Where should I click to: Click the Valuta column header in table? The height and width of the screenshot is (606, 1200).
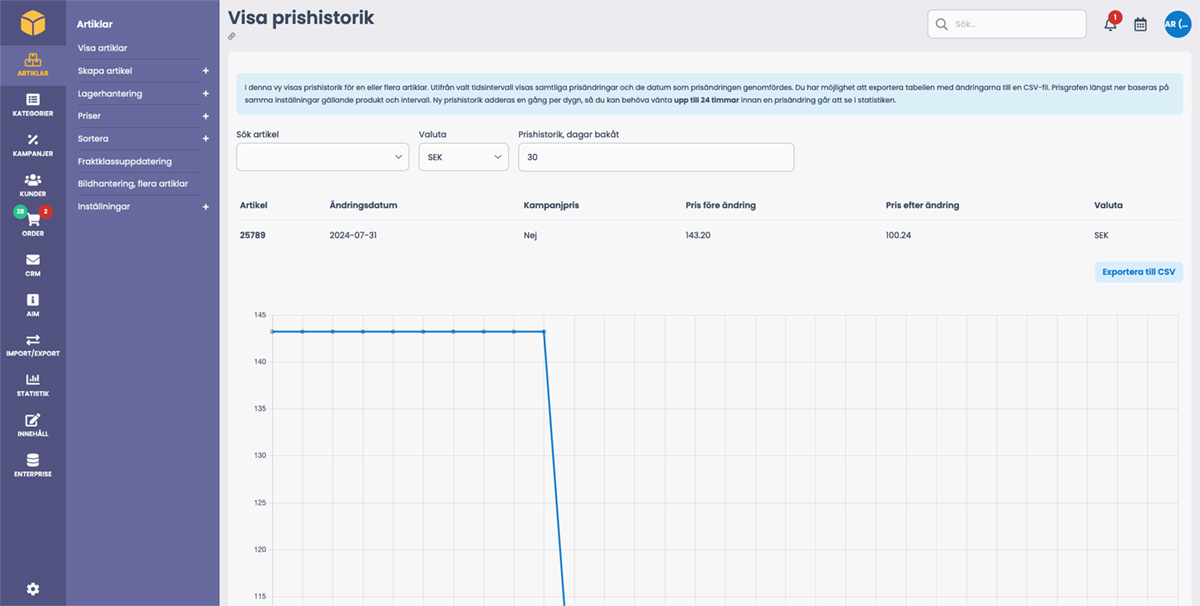click(x=1109, y=206)
